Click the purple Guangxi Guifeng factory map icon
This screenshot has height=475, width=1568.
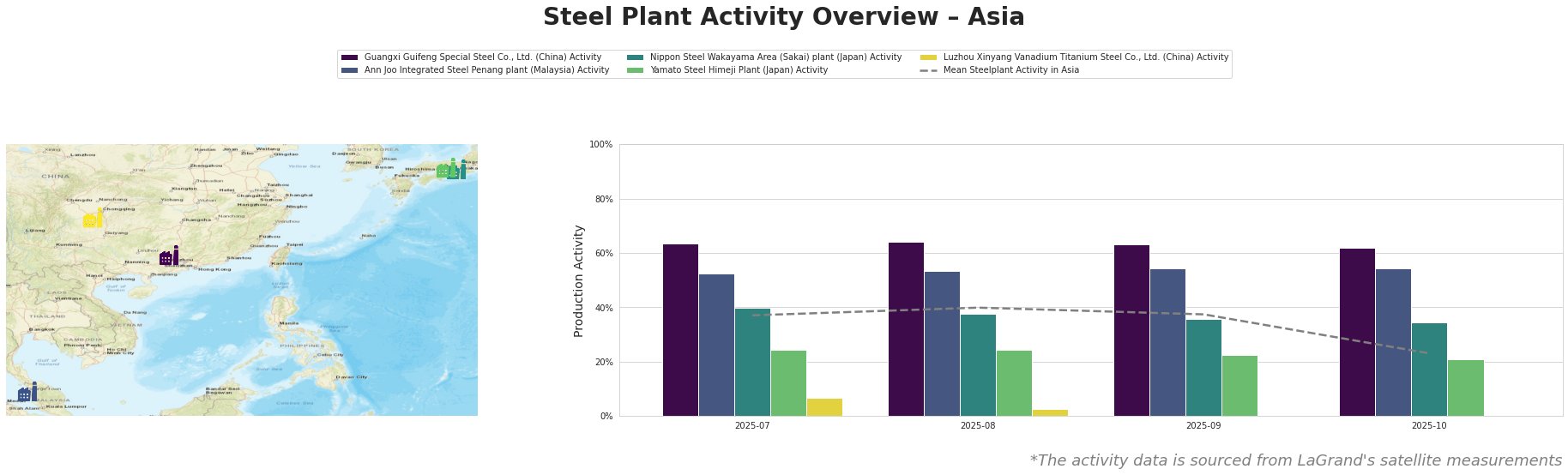point(169,256)
